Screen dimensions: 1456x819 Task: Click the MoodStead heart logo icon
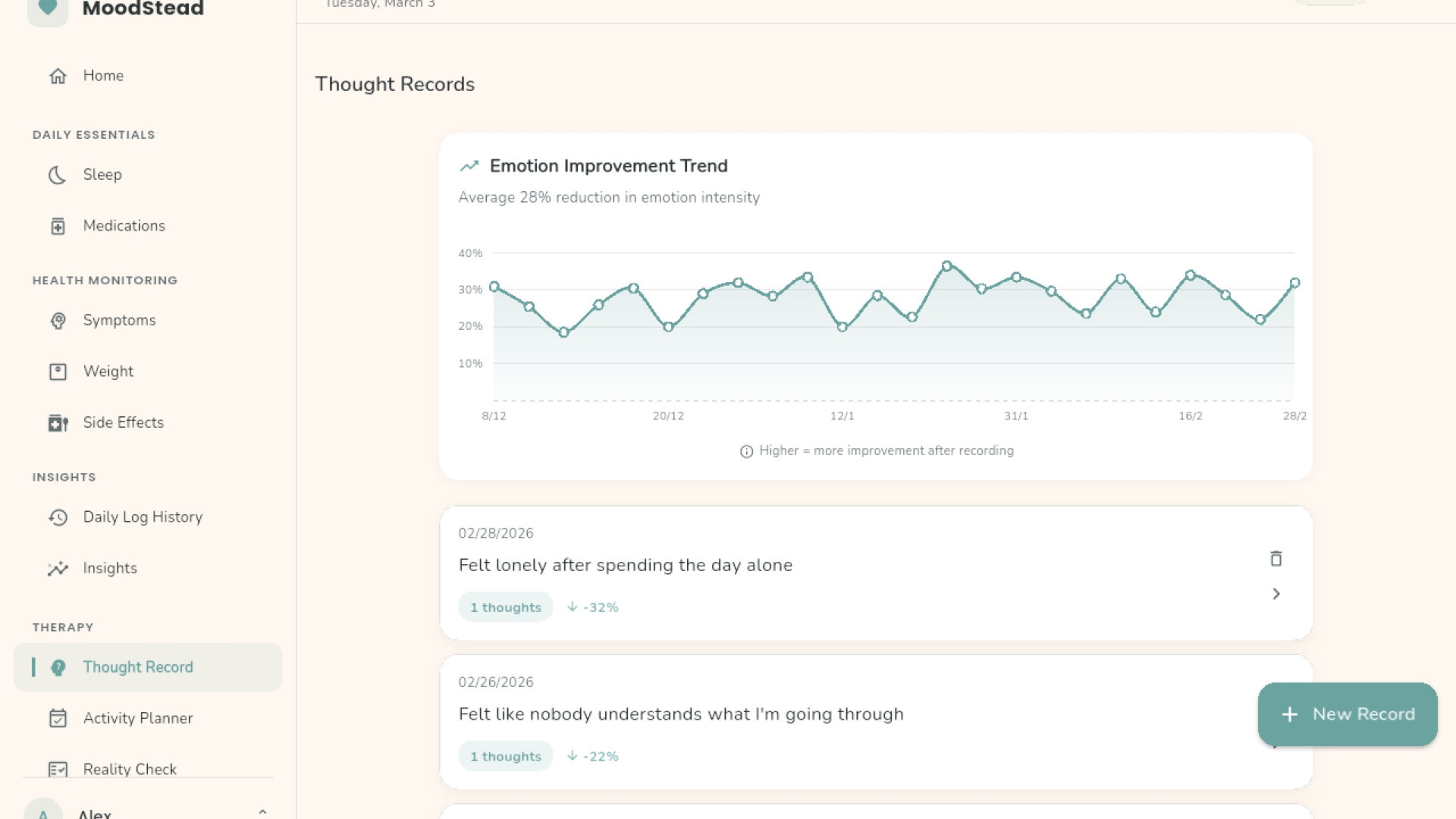(47, 8)
